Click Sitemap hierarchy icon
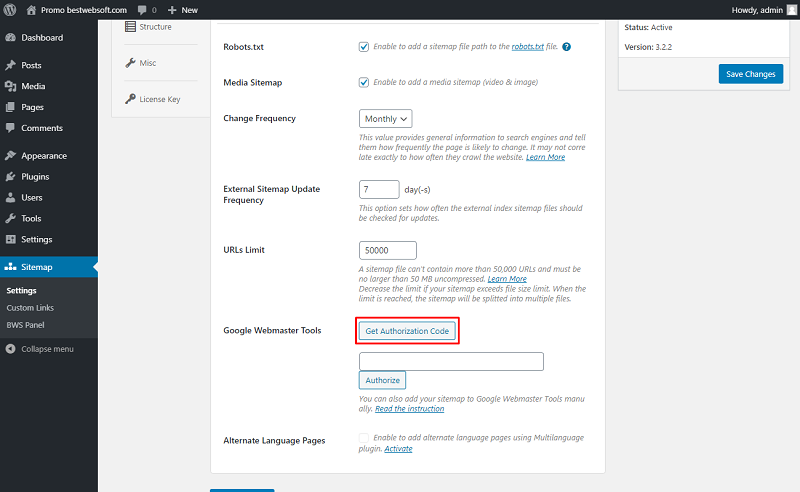 click(x=10, y=266)
